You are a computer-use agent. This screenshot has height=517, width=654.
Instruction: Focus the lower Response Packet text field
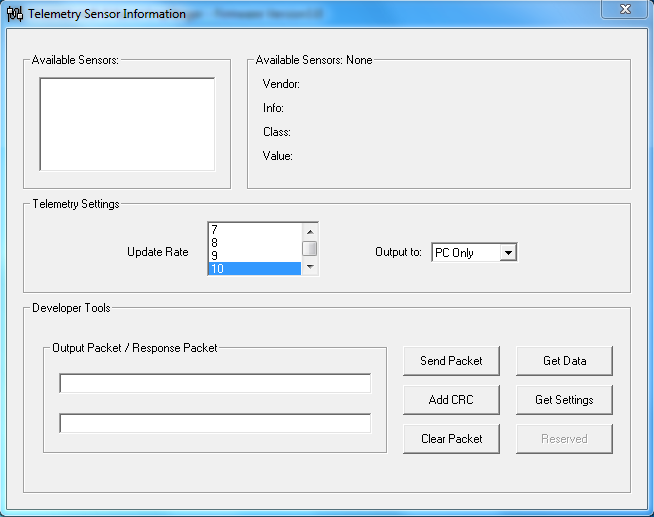(x=215, y=423)
